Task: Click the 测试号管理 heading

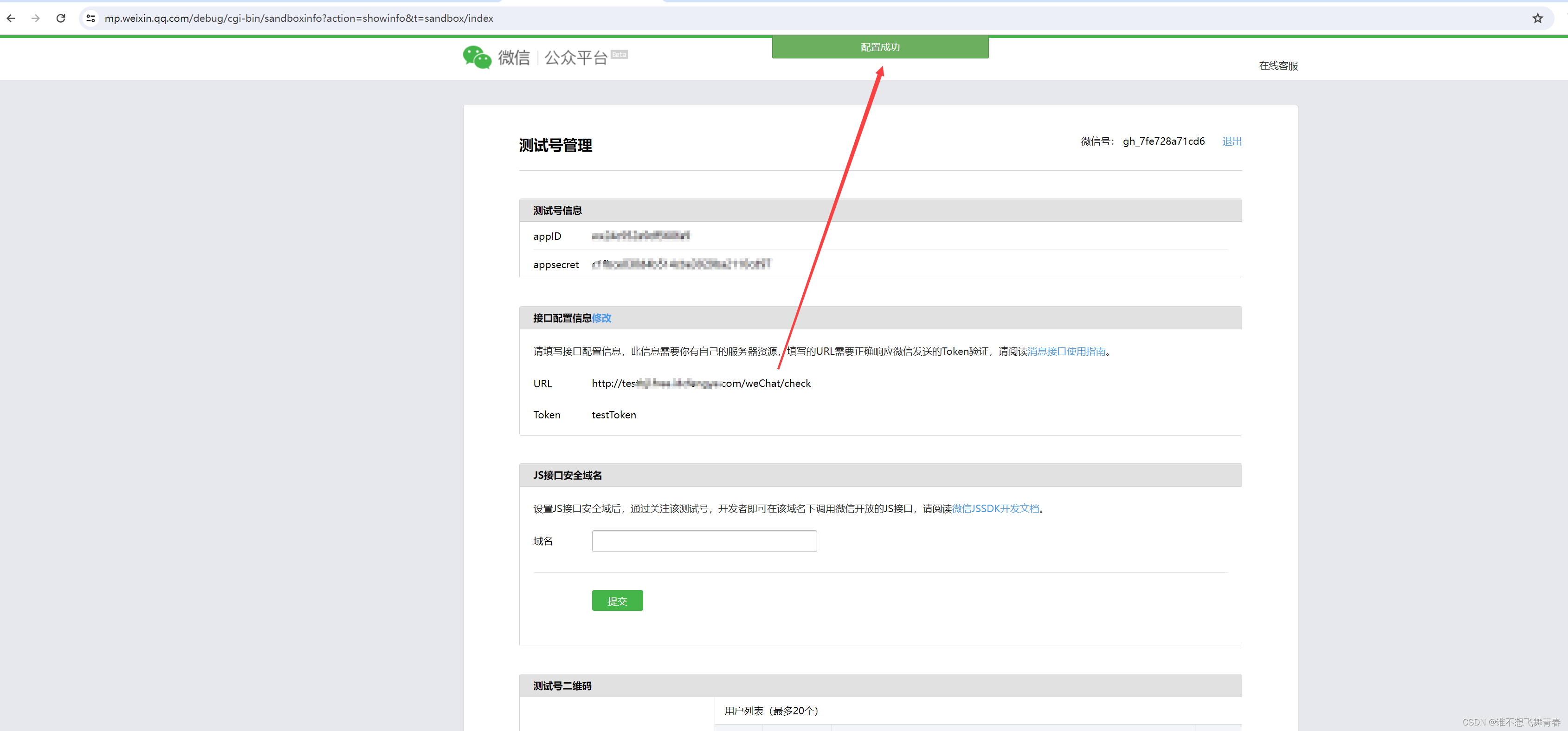Action: point(555,146)
